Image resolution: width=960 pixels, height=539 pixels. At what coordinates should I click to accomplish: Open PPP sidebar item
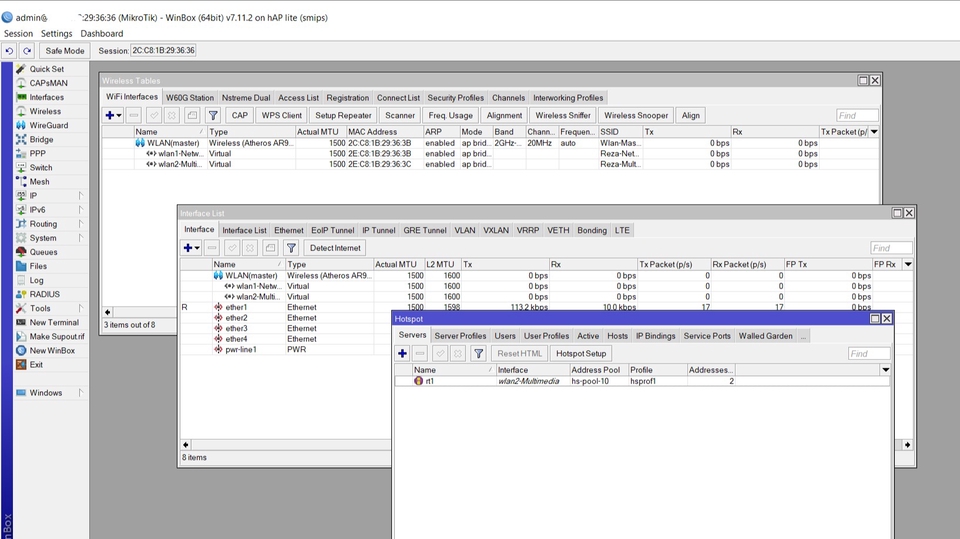pos(37,154)
